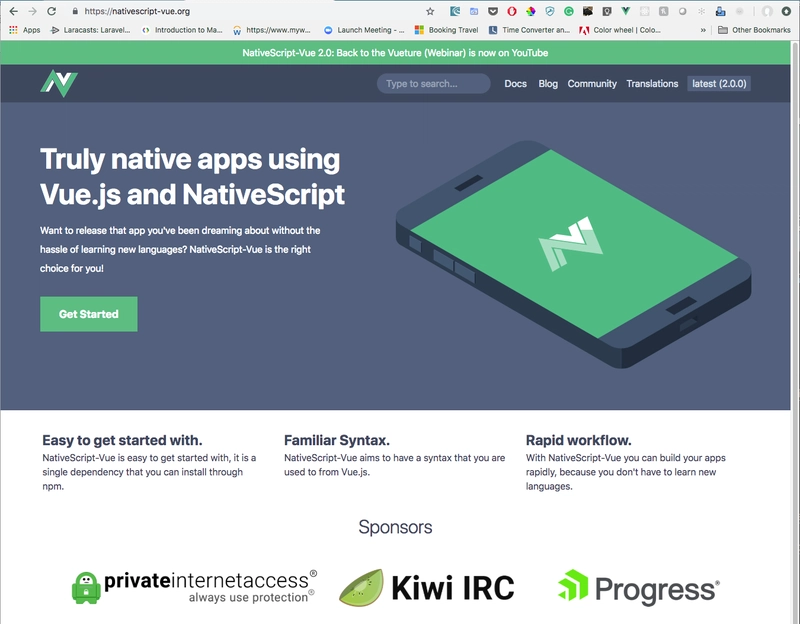Open the dark clapboard extension icon
Screen dimensions: 800x624
pyautogui.click(x=588, y=11)
